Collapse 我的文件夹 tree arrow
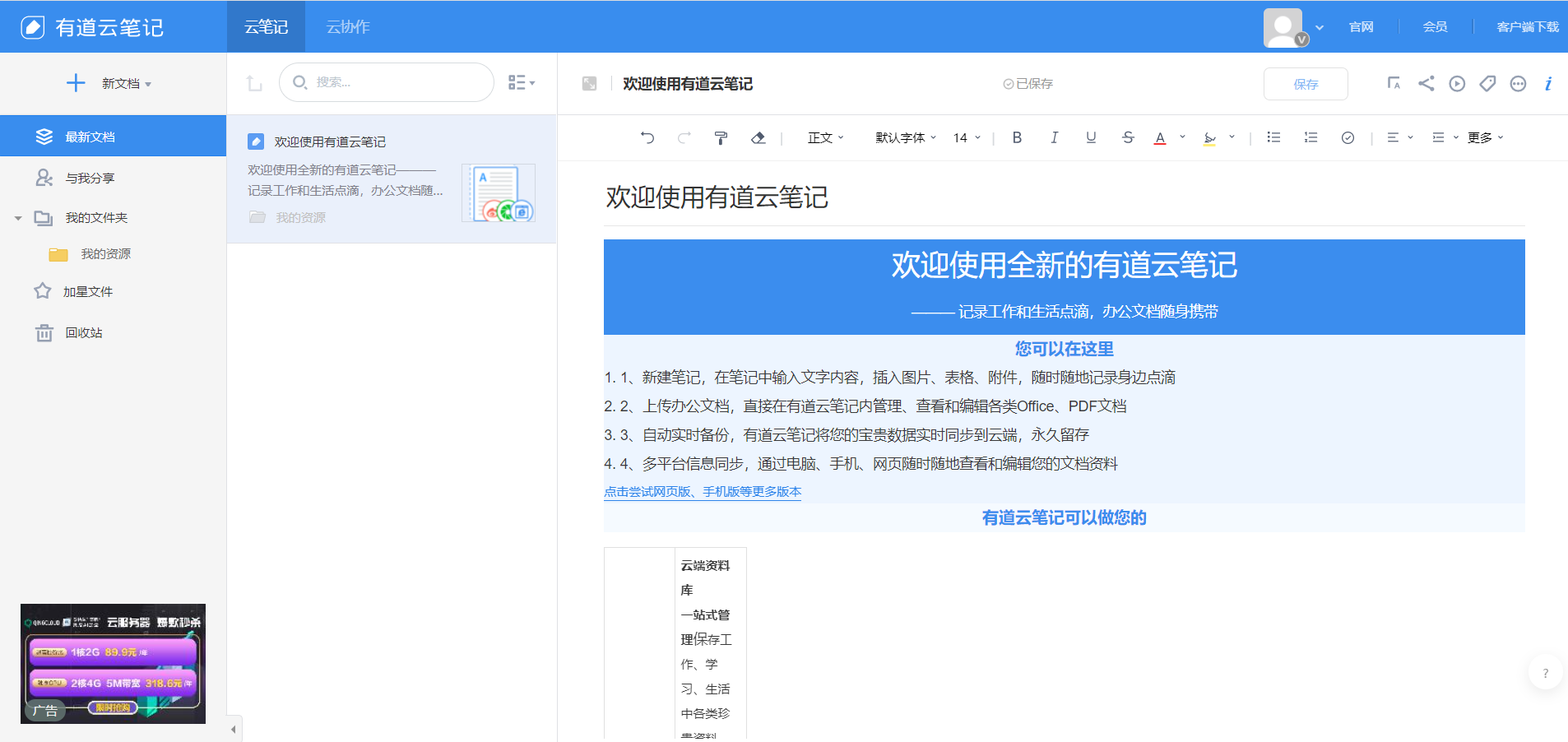 pyautogui.click(x=18, y=218)
